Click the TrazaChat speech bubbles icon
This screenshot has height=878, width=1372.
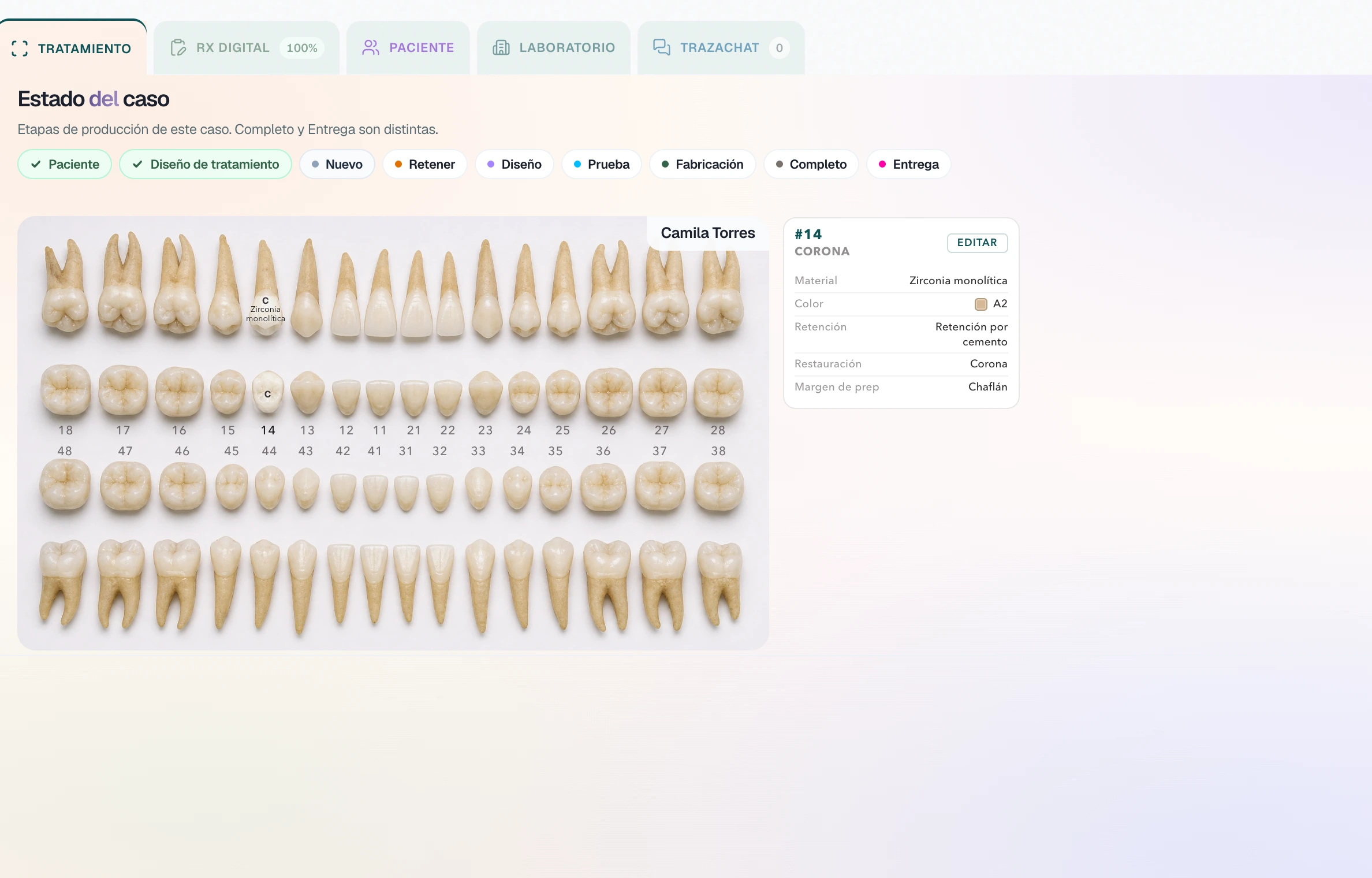(662, 47)
